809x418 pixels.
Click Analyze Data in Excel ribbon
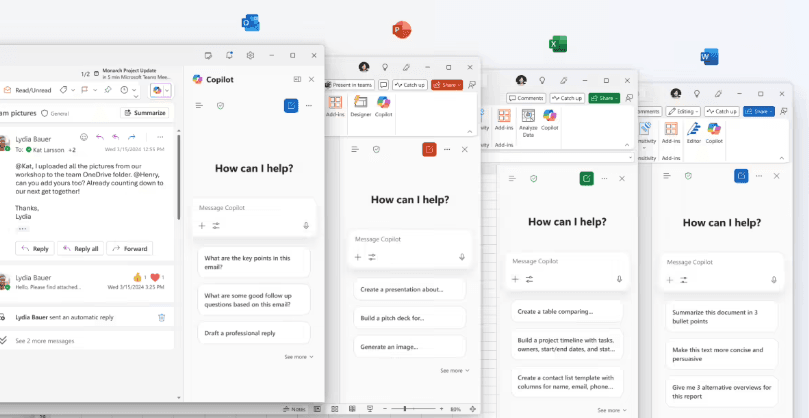528,123
